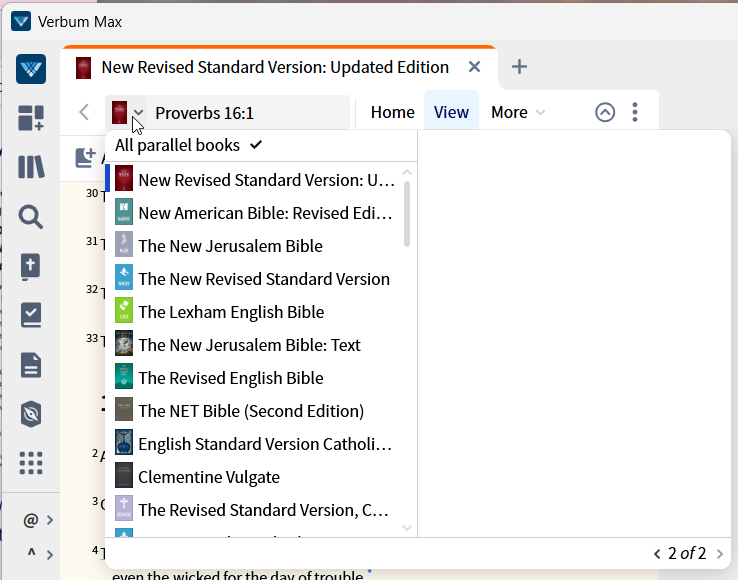The width and height of the screenshot is (738, 580).
Task: Open the More toolbar menu
Action: coord(517,112)
